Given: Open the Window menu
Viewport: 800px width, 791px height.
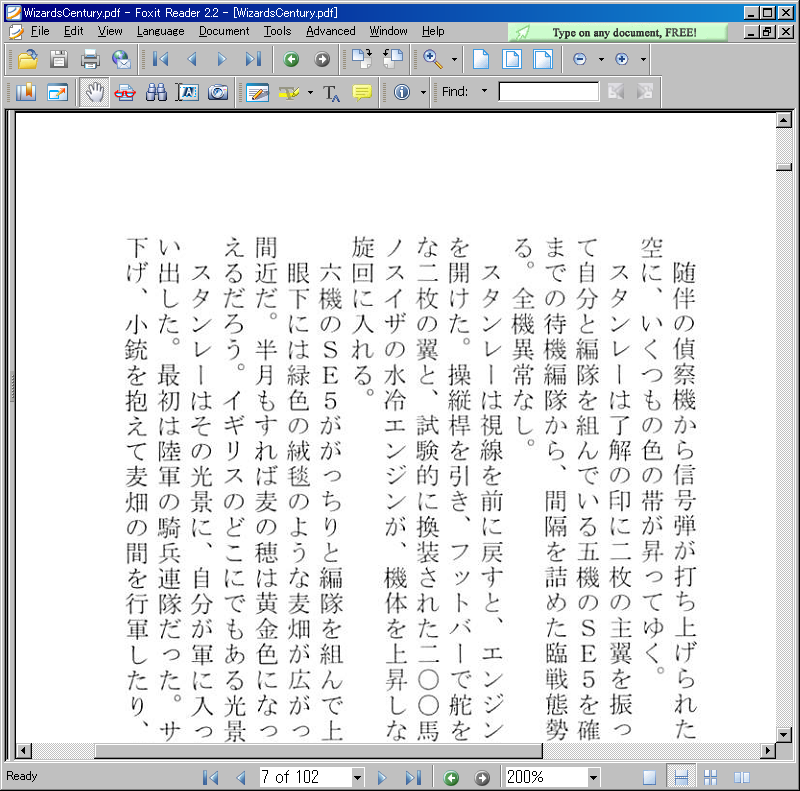Looking at the screenshot, I should pyautogui.click(x=388, y=31).
